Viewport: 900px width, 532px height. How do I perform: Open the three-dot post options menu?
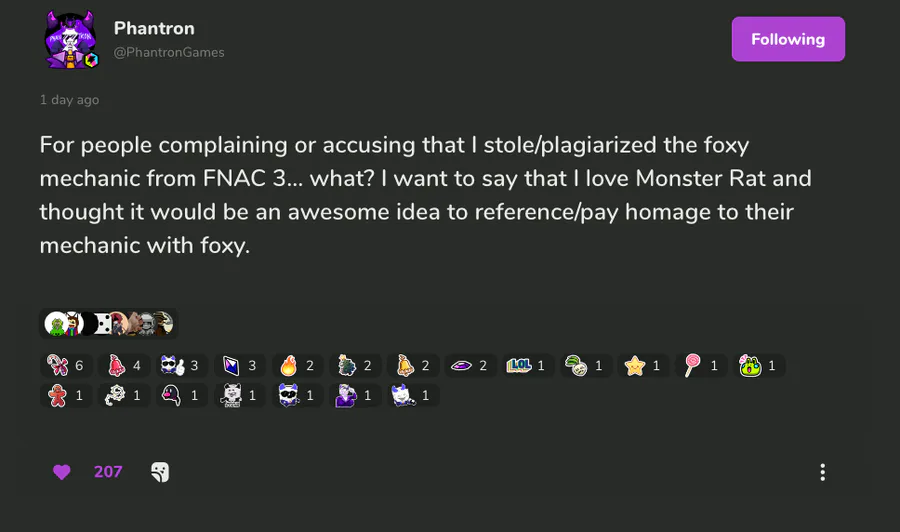click(x=822, y=472)
